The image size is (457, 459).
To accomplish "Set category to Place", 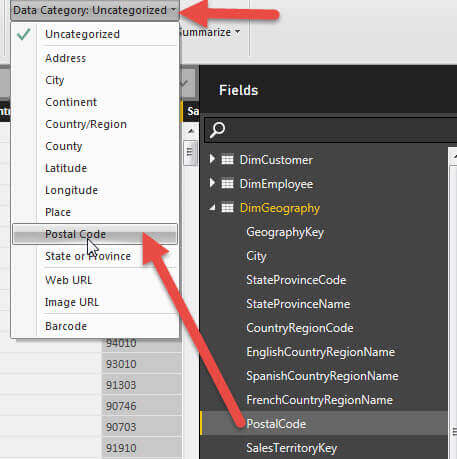I will (95, 212).
